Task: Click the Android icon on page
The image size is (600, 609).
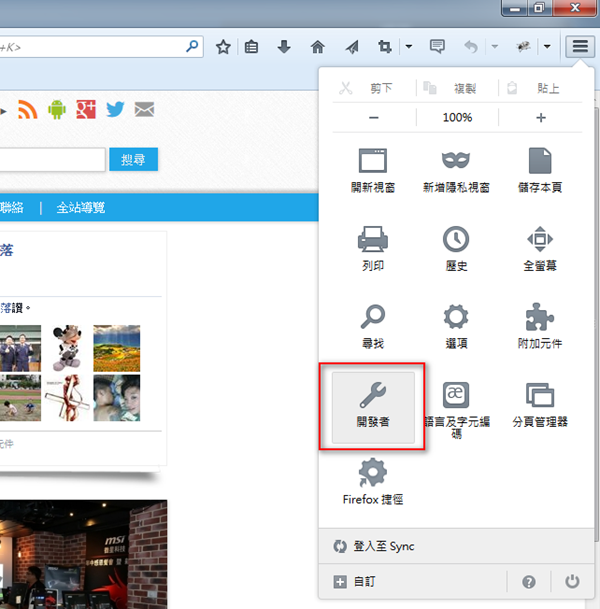Action: tap(57, 110)
